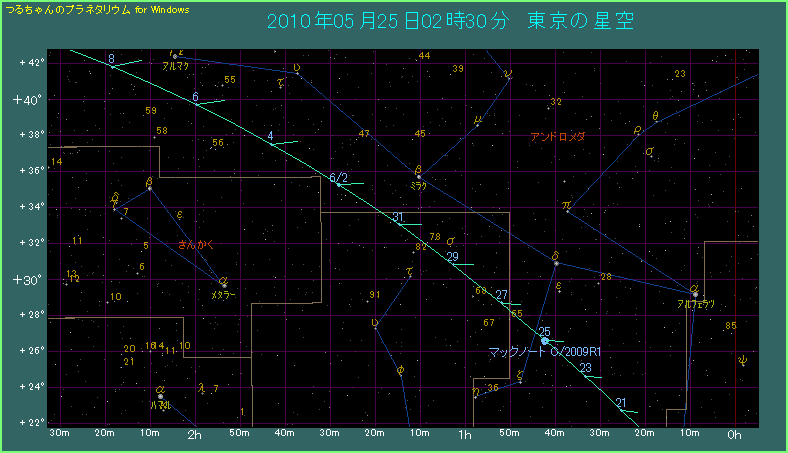Click the comet marker at date 25
The width and height of the screenshot is (788, 453).
[544, 341]
